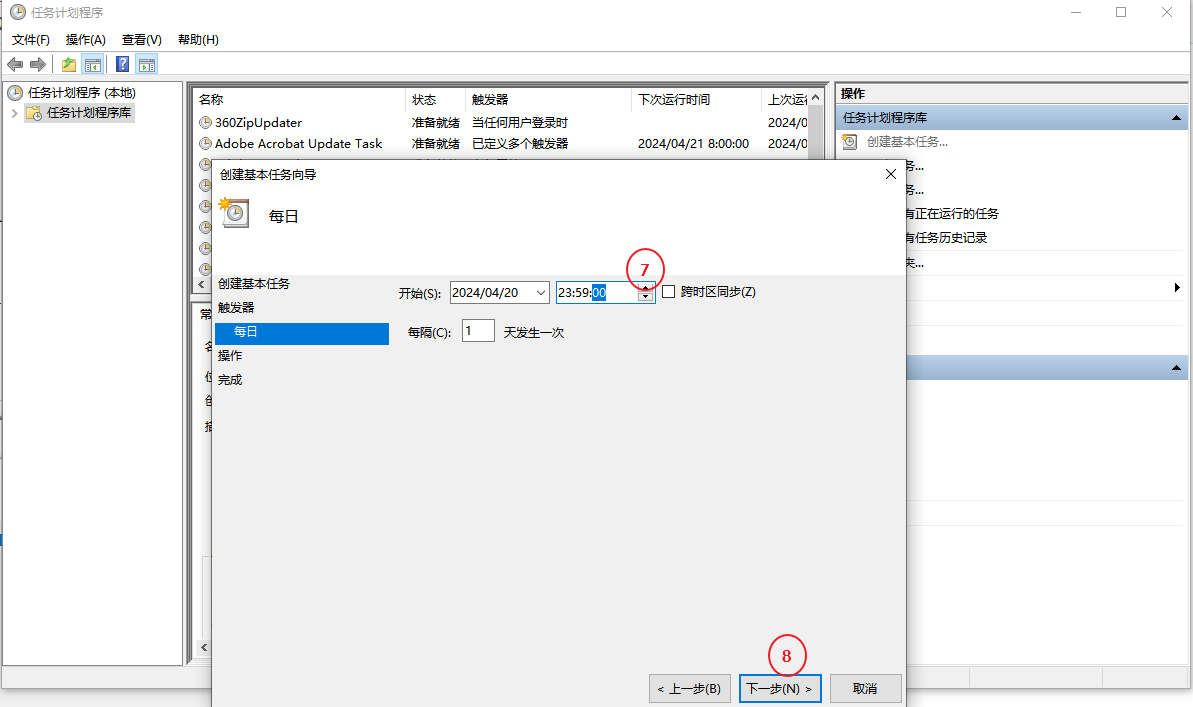The image size is (1193, 707).
Task: Click the 取消 button
Action: point(865,689)
